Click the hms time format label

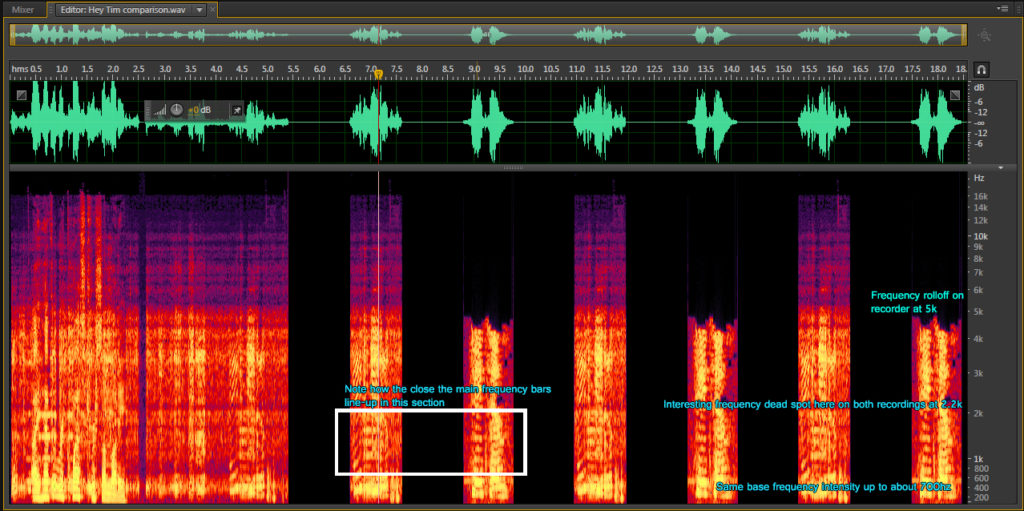pyautogui.click(x=20, y=69)
